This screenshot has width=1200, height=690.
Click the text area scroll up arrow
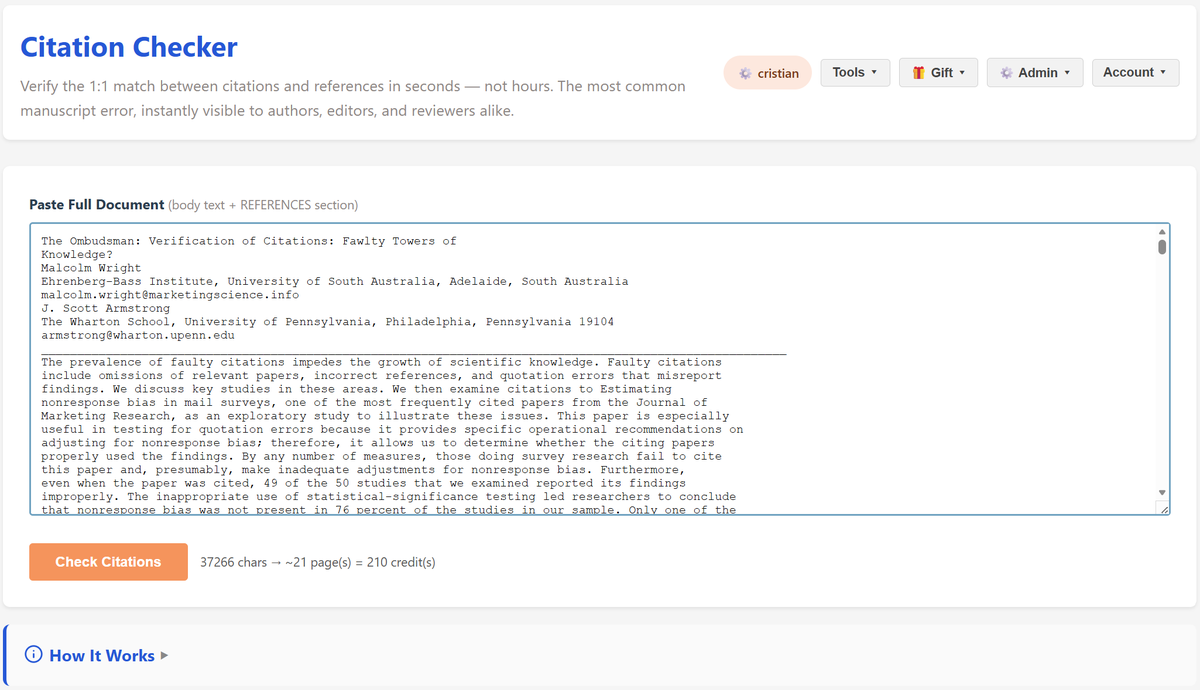(x=1161, y=231)
